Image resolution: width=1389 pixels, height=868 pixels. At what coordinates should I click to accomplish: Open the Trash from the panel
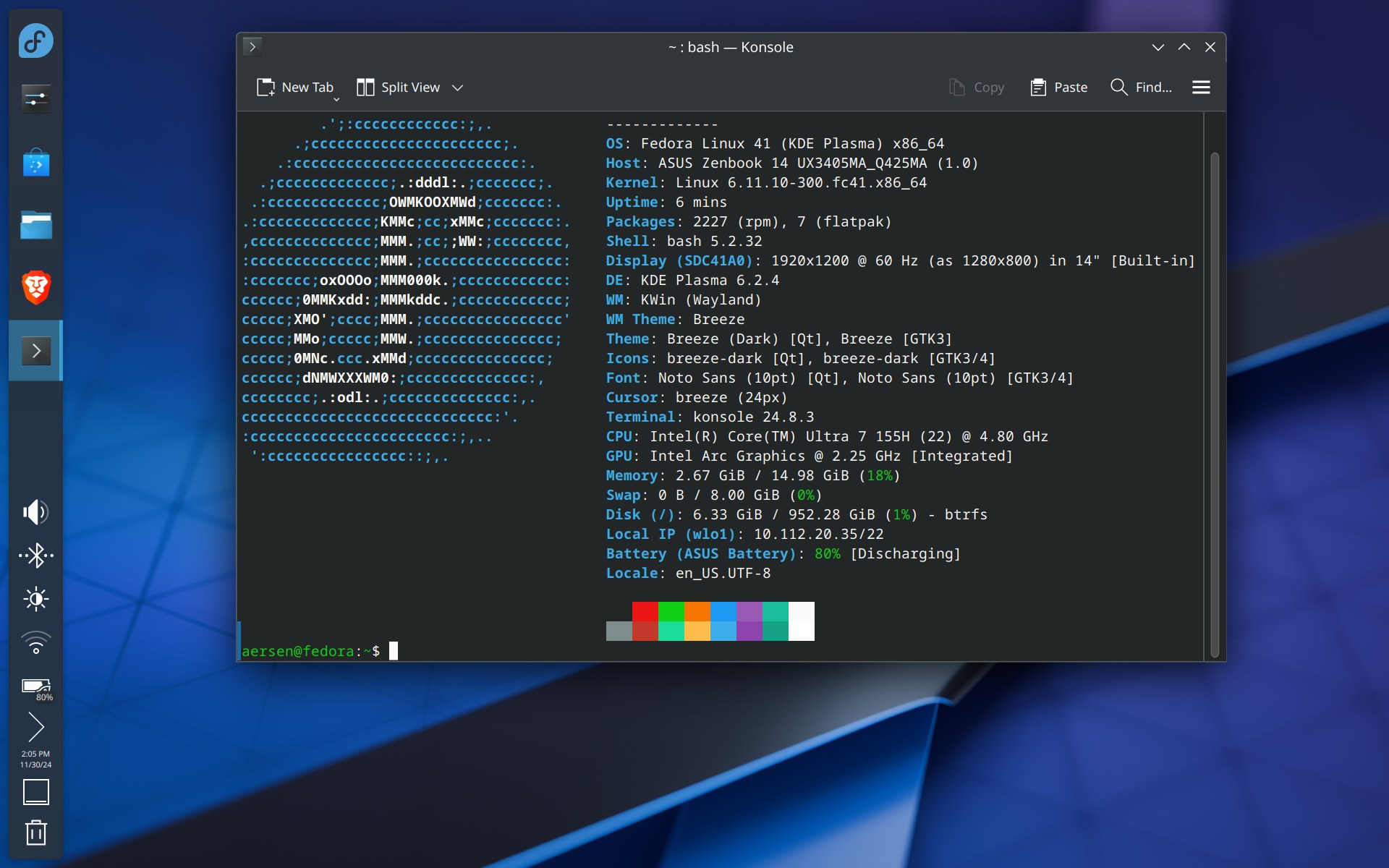pos(35,833)
